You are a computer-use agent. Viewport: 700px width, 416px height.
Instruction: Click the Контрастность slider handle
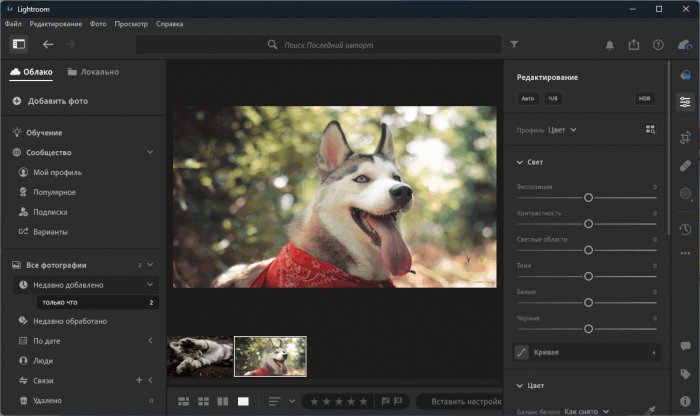[x=588, y=224]
